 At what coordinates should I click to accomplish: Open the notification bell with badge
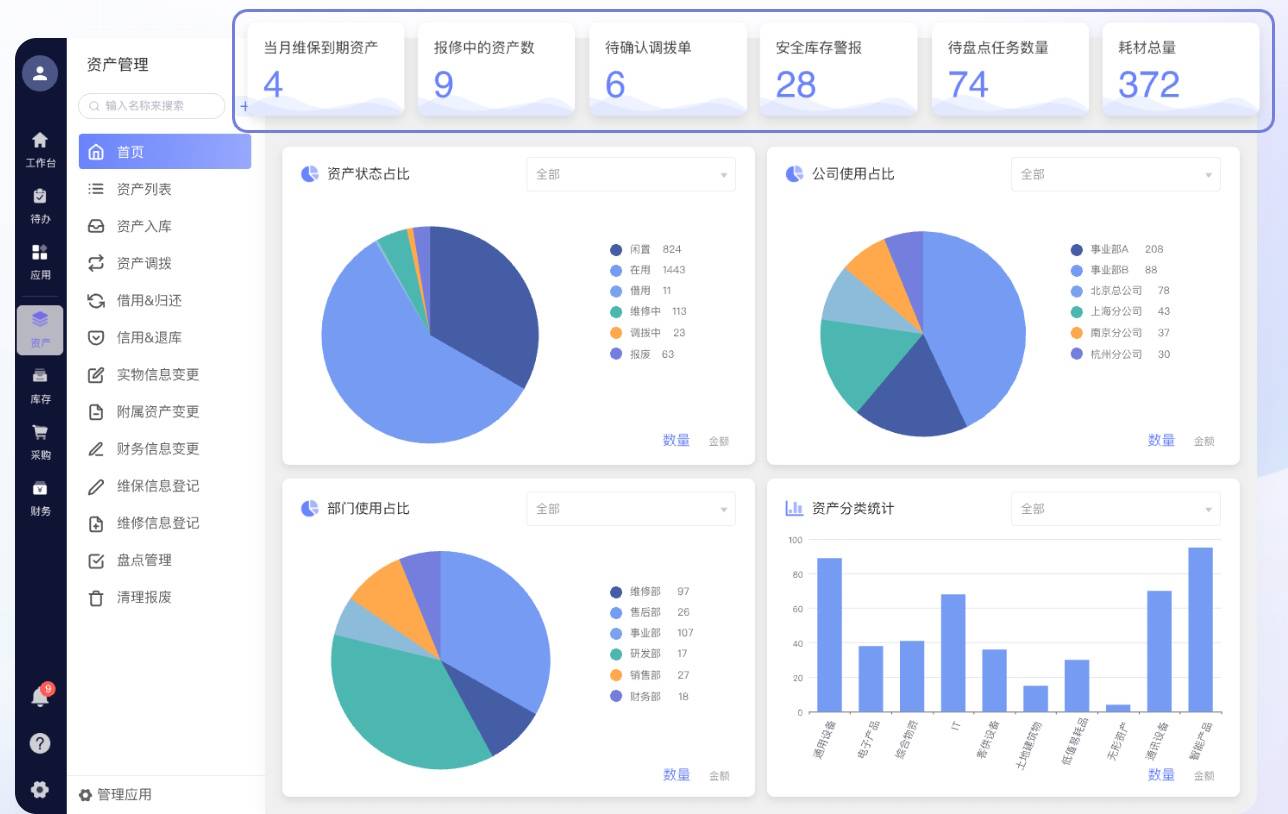[40, 696]
